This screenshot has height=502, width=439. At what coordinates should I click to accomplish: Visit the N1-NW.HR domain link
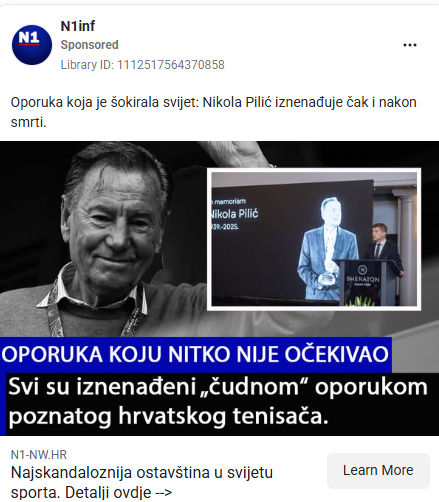click(x=39, y=455)
